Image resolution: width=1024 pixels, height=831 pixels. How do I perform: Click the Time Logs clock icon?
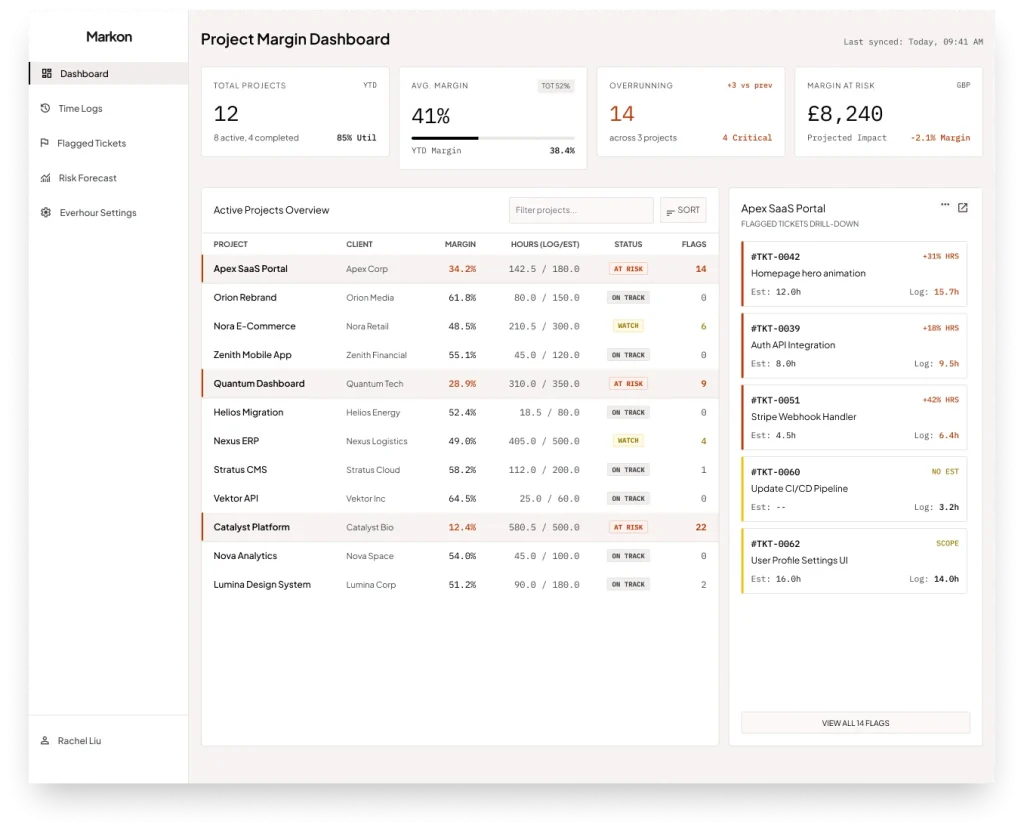point(45,108)
